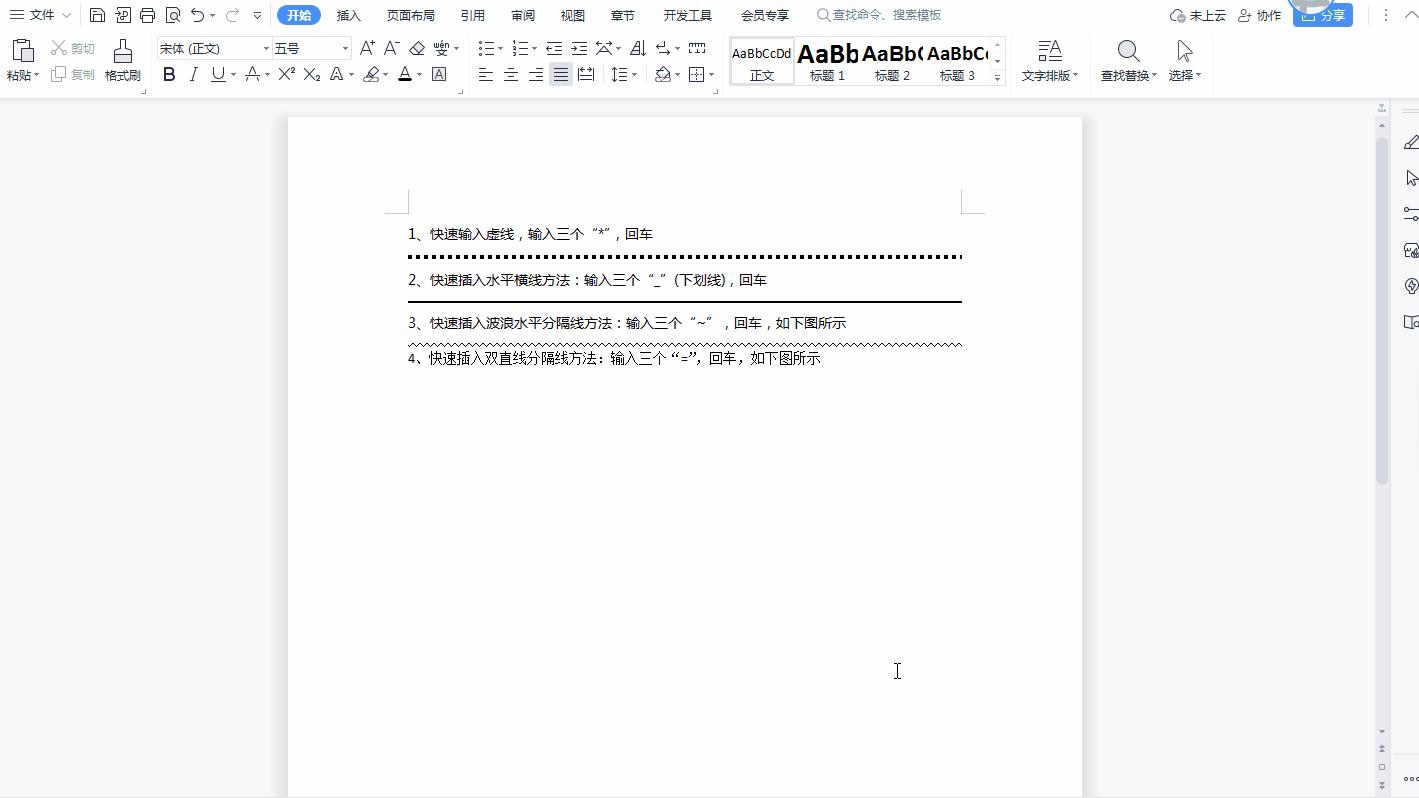Enable strikethrough formatting
This screenshot has width=1419, height=798.
(x=252, y=74)
